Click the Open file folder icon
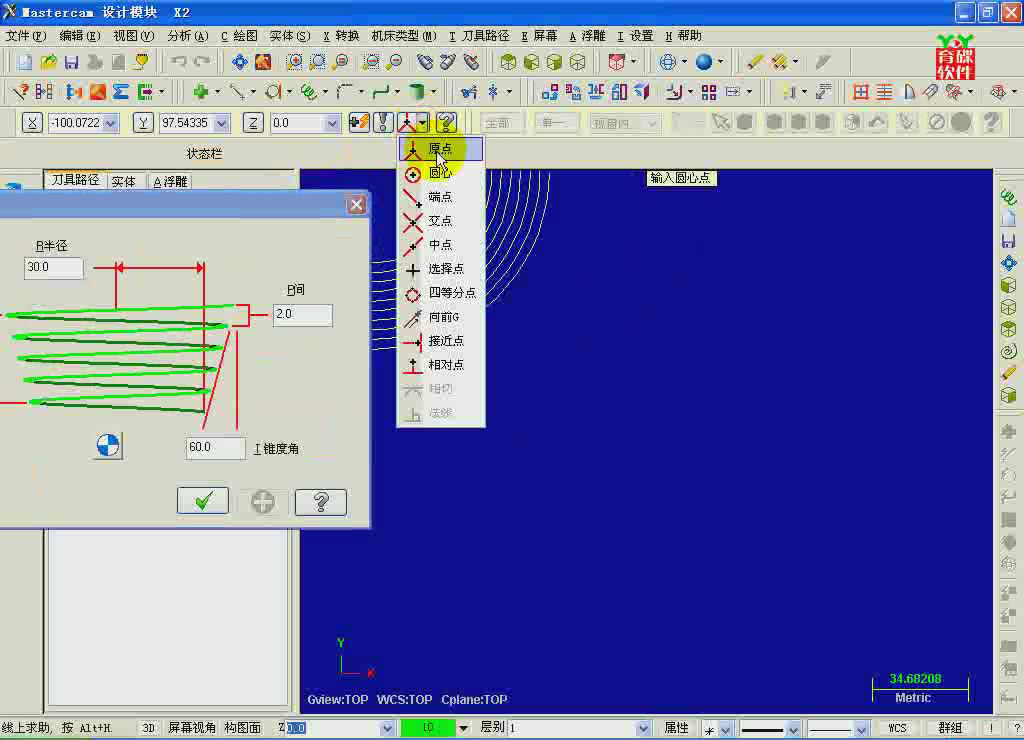The image size is (1024, 740). [x=48, y=62]
